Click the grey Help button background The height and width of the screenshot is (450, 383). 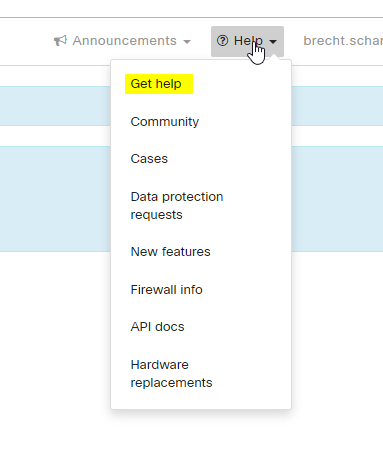(x=247, y=42)
